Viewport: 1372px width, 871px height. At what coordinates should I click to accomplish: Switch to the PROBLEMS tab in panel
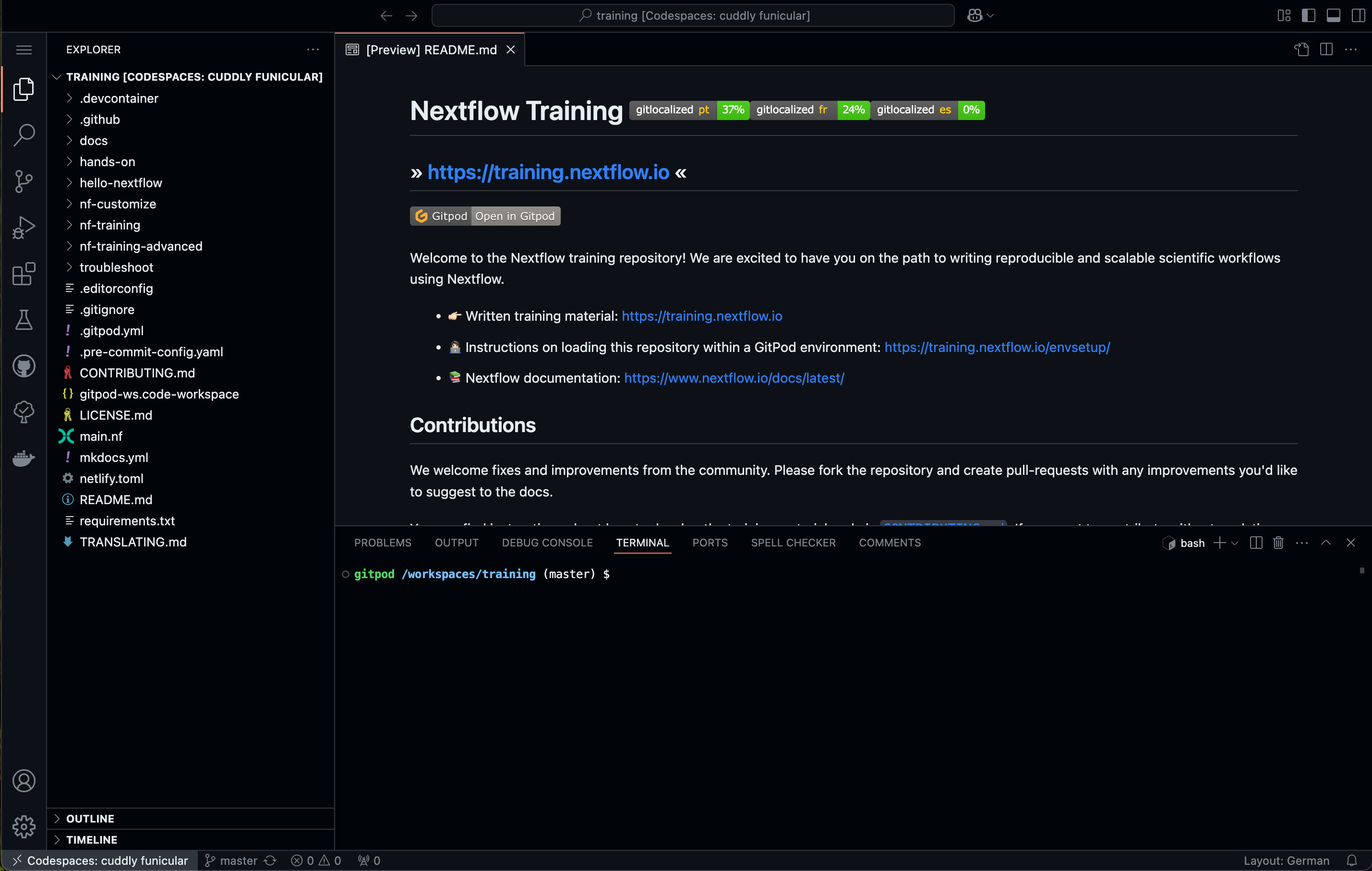pos(383,542)
